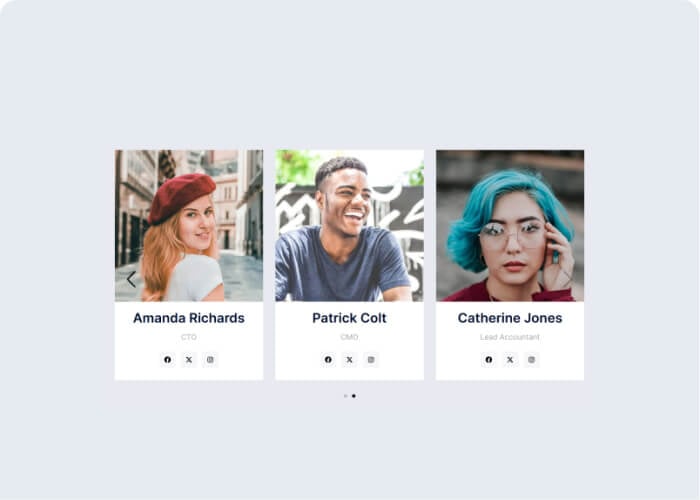This screenshot has width=700, height=500.
Task: Click Patrick Colt's X icon
Action: click(x=350, y=359)
